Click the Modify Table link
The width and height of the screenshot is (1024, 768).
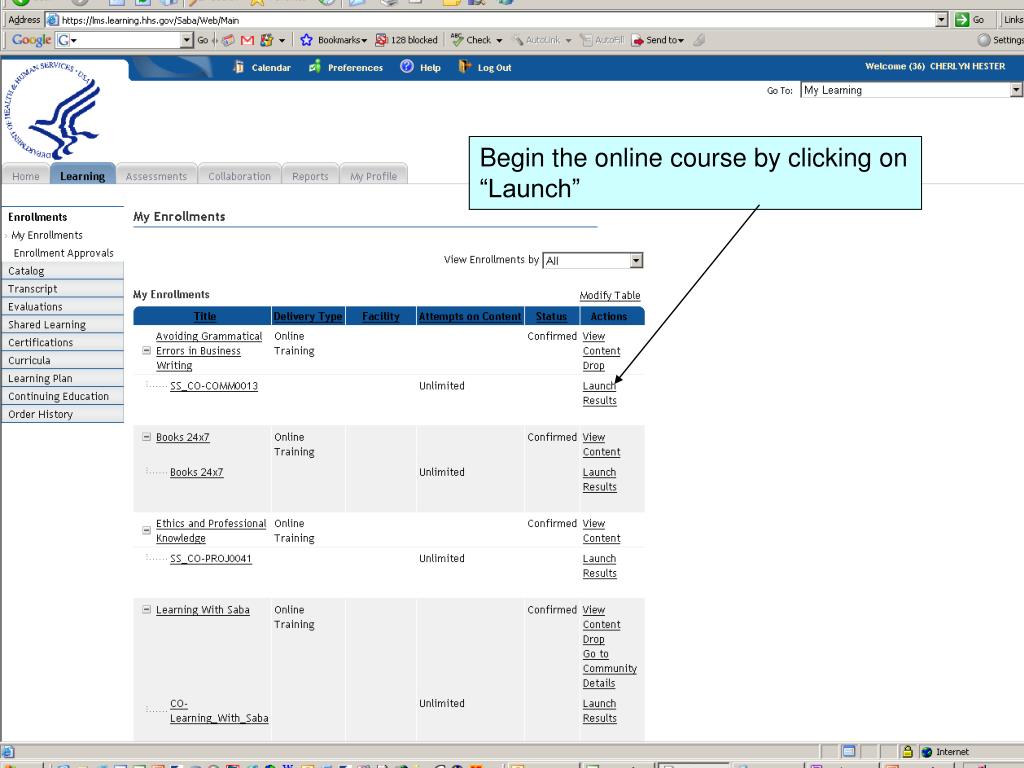coord(610,295)
